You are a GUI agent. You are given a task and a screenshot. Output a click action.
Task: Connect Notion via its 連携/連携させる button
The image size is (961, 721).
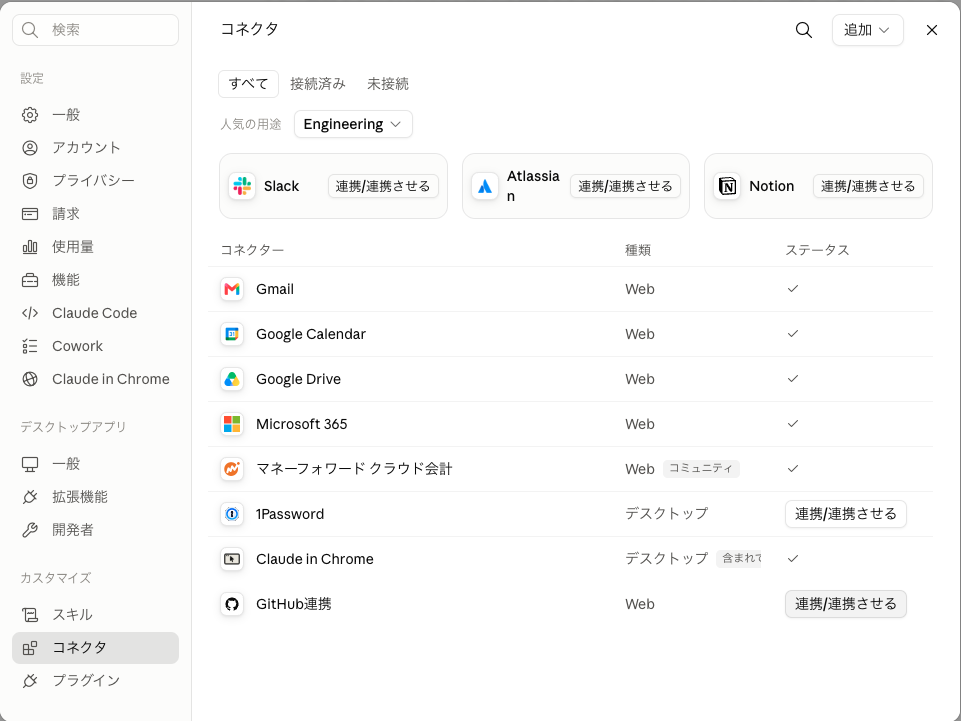coord(868,186)
